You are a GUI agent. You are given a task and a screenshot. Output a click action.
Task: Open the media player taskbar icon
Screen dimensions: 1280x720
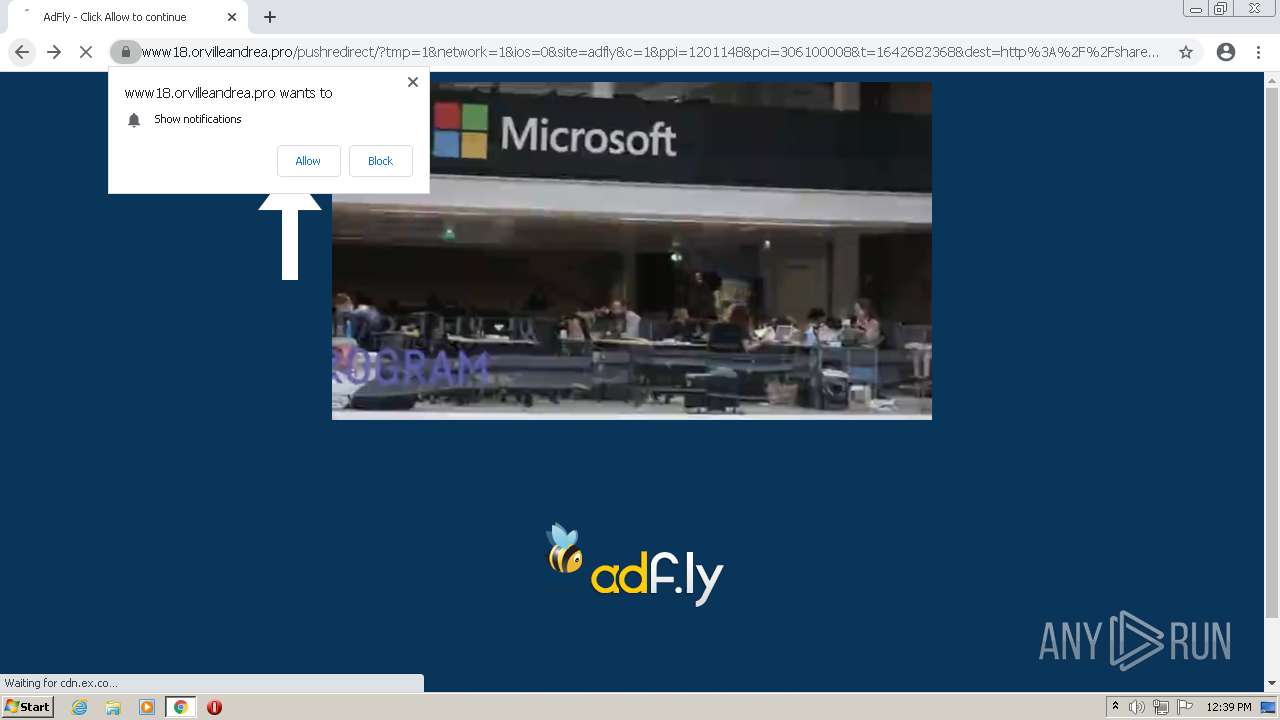(x=147, y=707)
